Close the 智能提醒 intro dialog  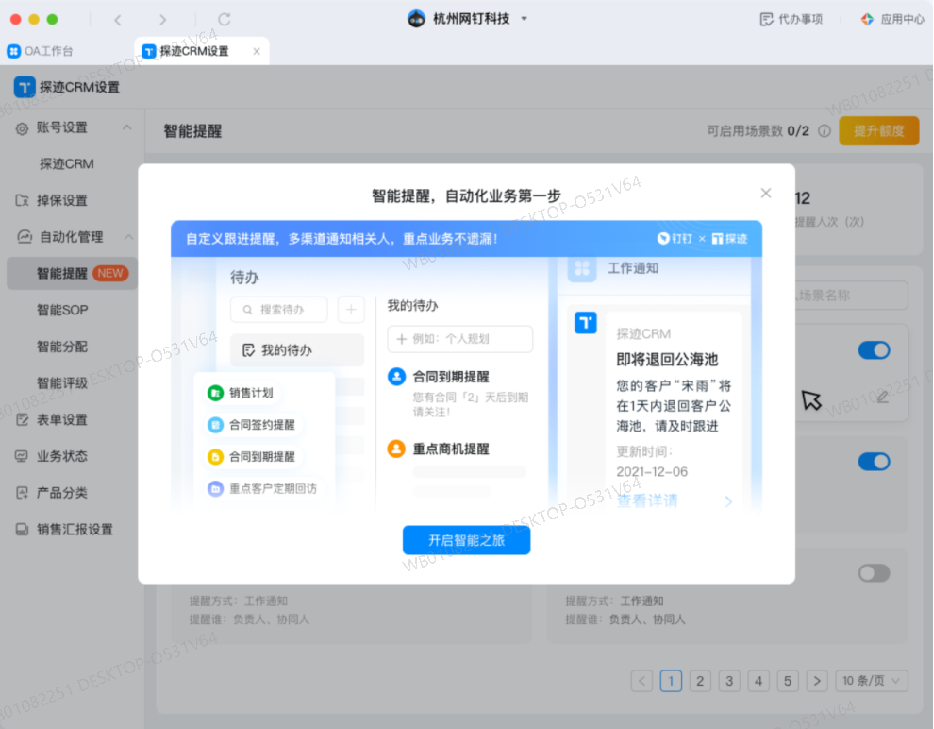click(765, 193)
